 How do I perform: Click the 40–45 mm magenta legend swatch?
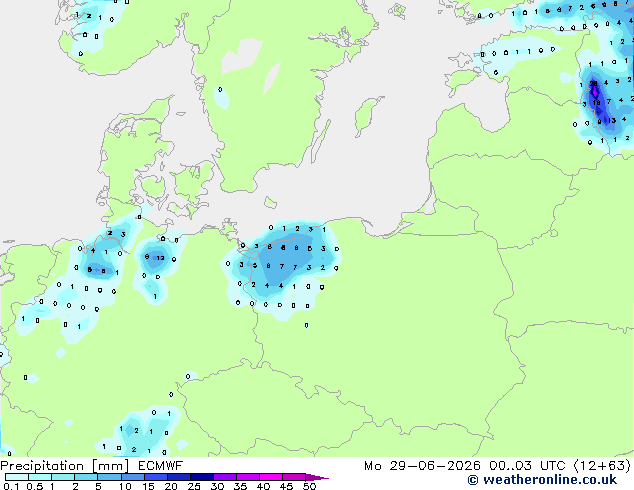pos(271,477)
